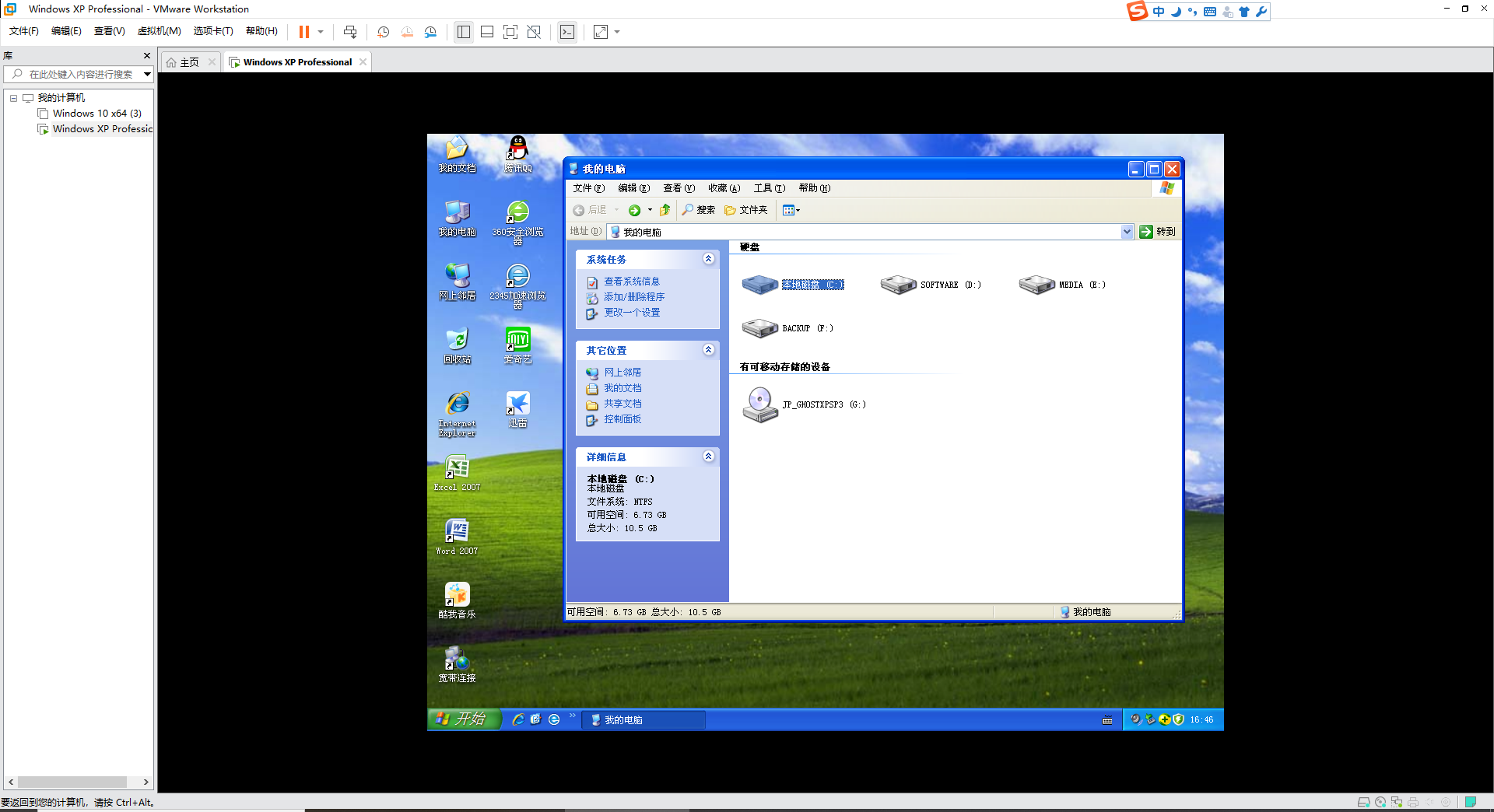This screenshot has width=1494, height=812.
Task: Take a snapshot of this virtual machine
Action: (x=384, y=32)
